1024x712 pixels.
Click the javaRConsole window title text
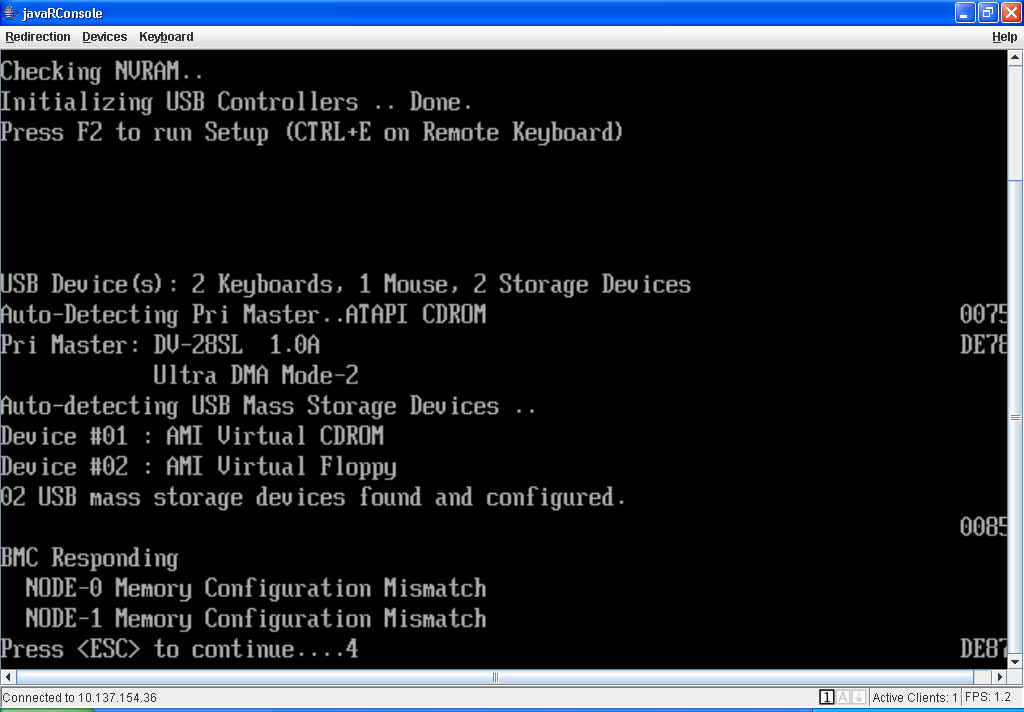coord(62,13)
